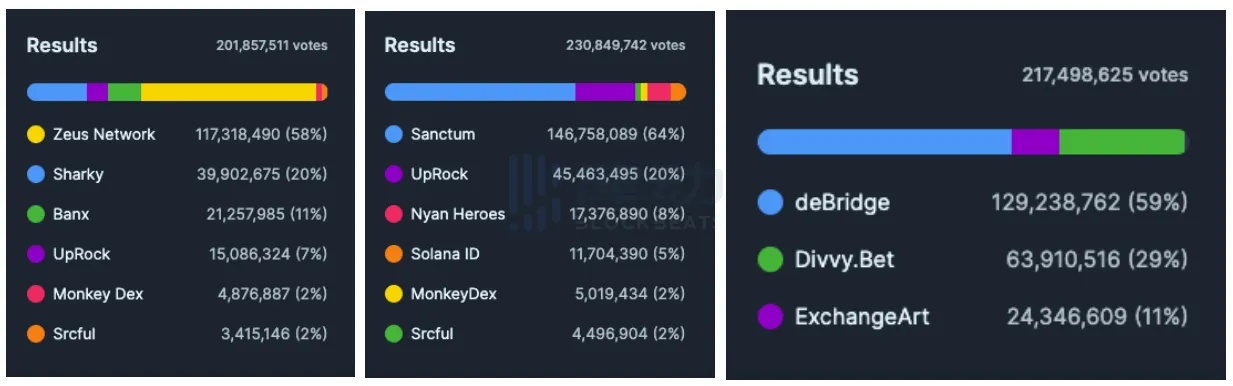Click the pink Monkey Dex legend dot
The image size is (1233, 386).
point(36,294)
